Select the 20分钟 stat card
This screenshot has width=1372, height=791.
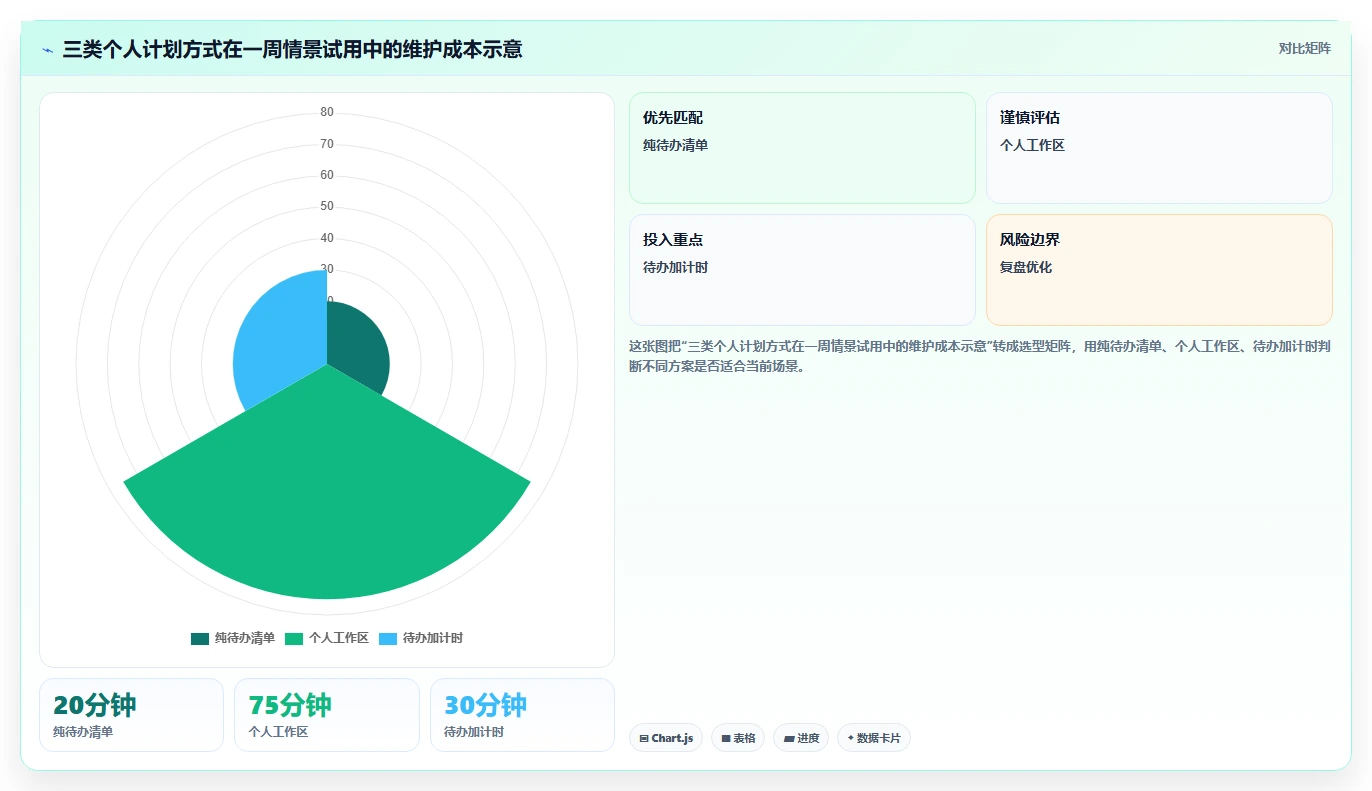pyautogui.click(x=131, y=715)
